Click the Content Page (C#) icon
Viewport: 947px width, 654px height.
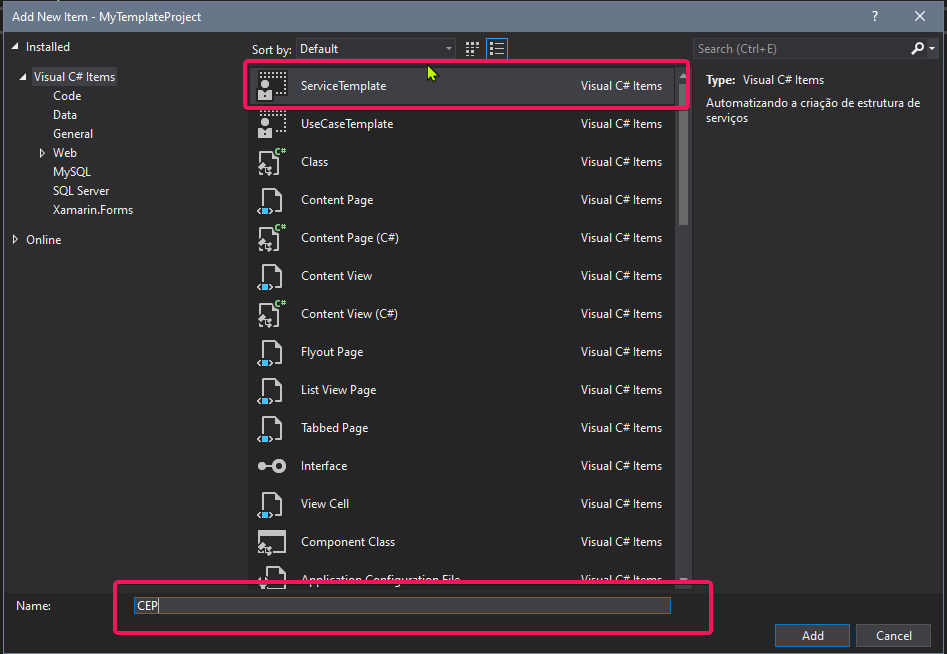[272, 238]
